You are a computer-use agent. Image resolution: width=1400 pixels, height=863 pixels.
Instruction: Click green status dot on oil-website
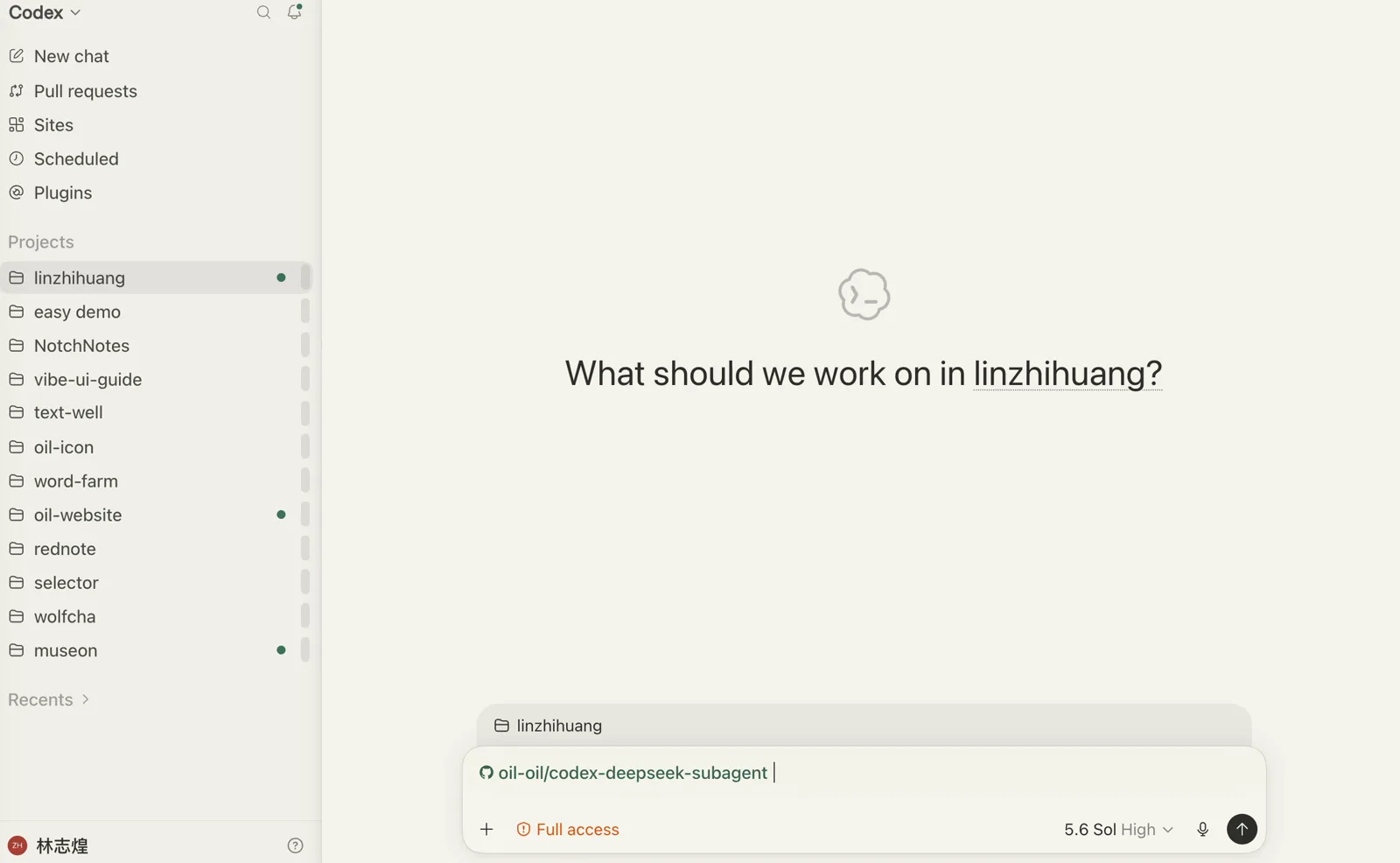coord(281,515)
